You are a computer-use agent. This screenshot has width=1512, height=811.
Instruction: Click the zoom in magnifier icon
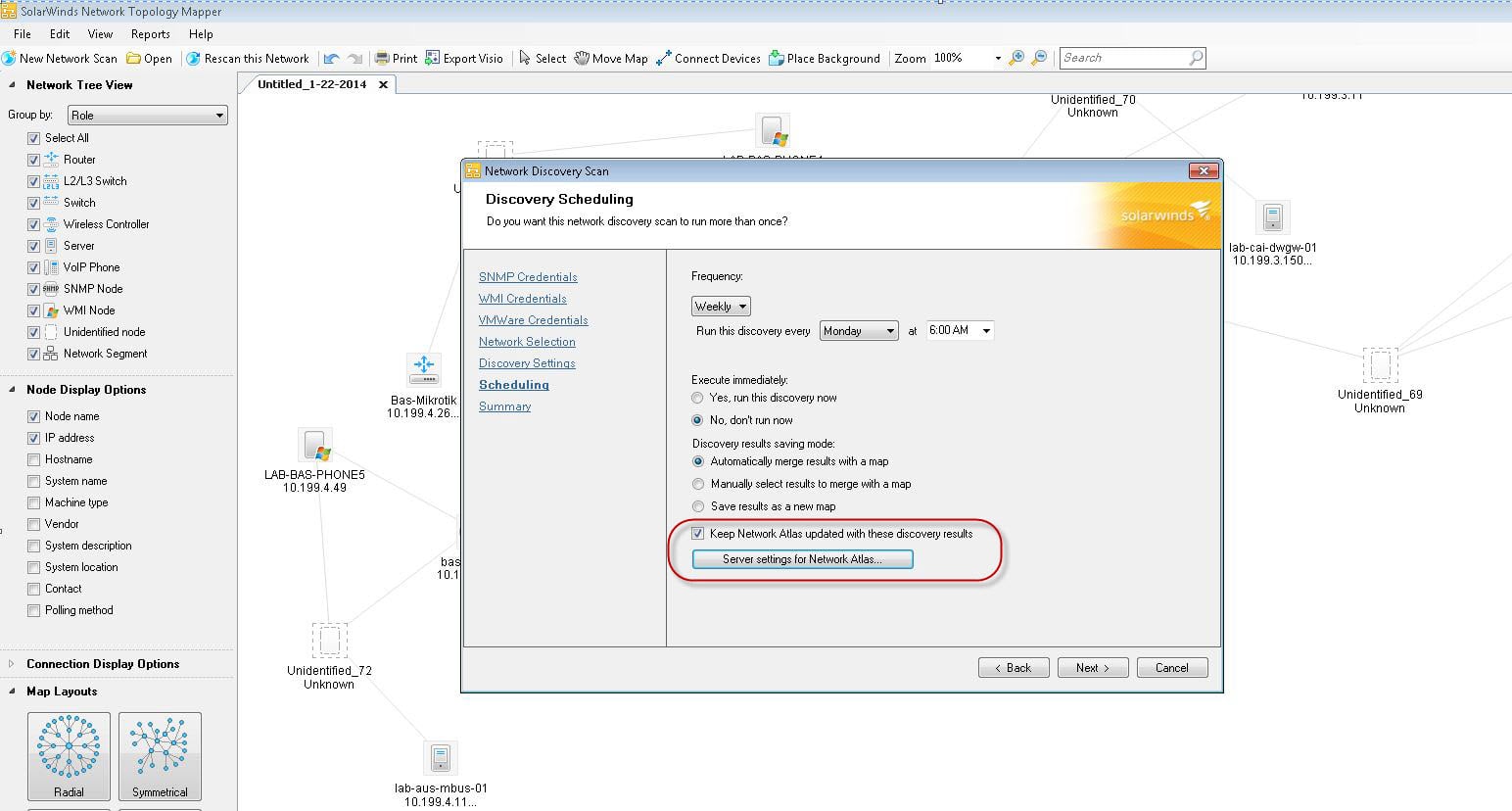click(x=1016, y=58)
